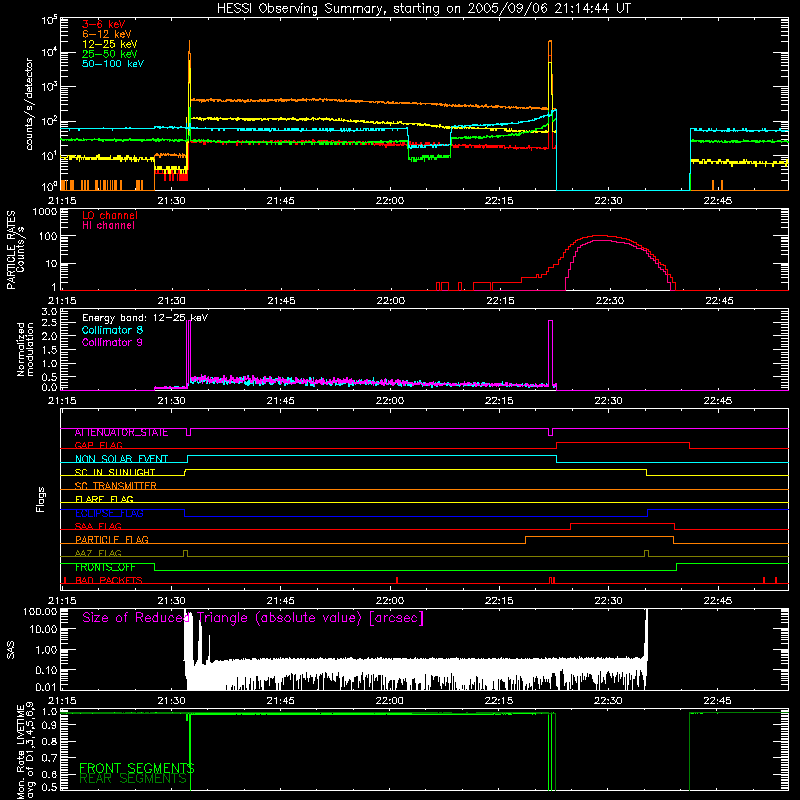Click the HI channel legend entry
This screenshot has width=800, height=800.
(108, 225)
